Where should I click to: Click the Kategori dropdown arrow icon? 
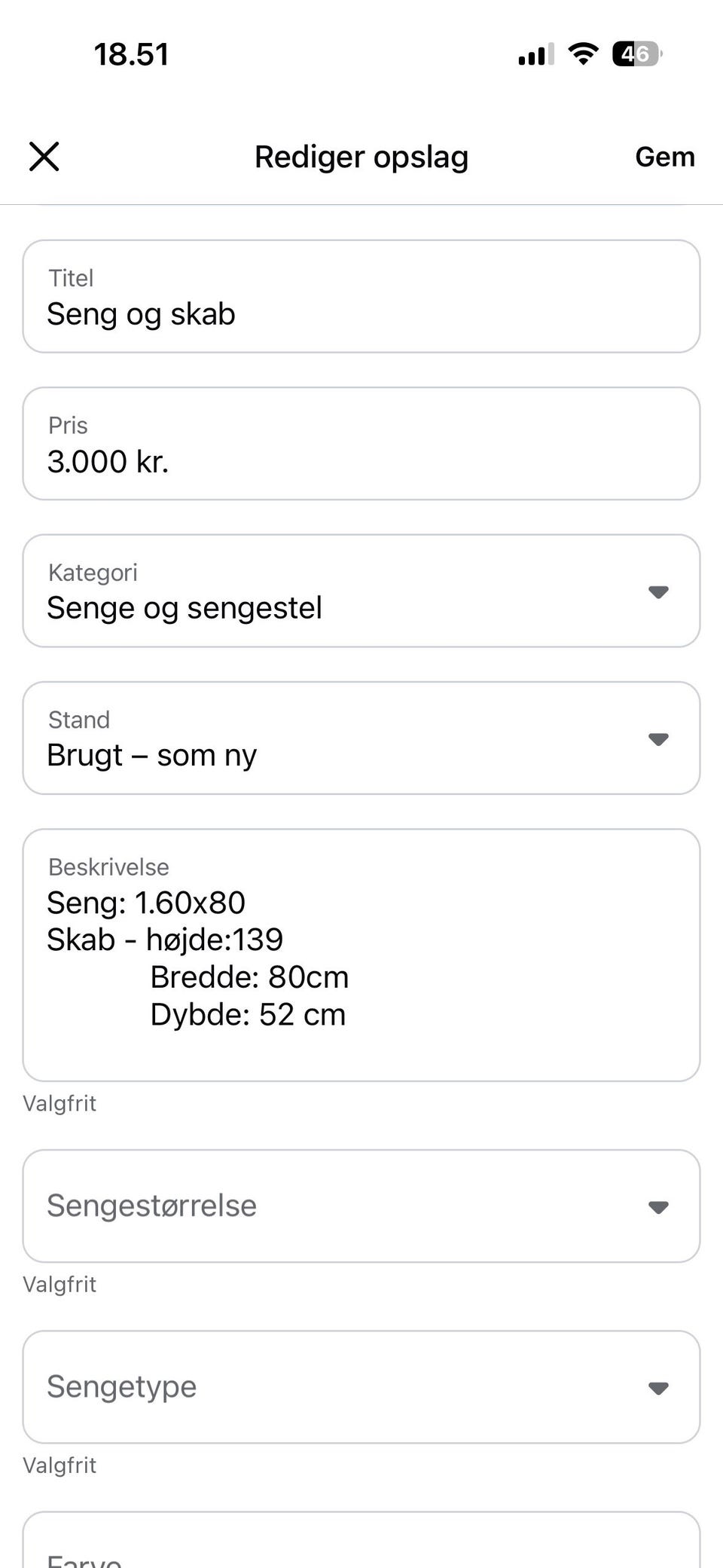(x=658, y=592)
